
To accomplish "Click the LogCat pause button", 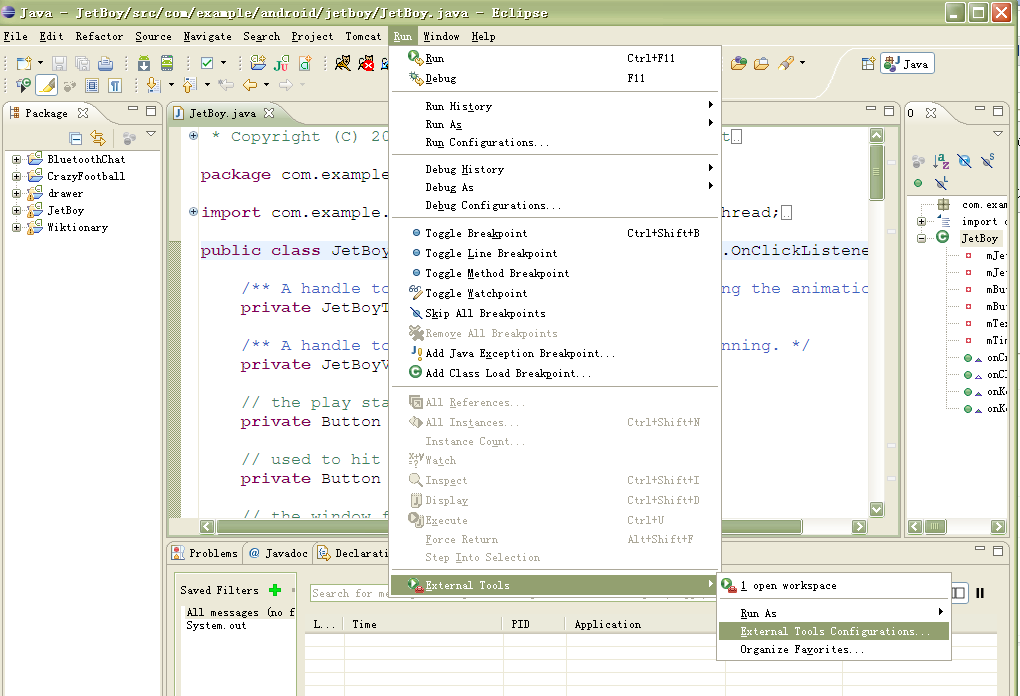I will 980,593.
